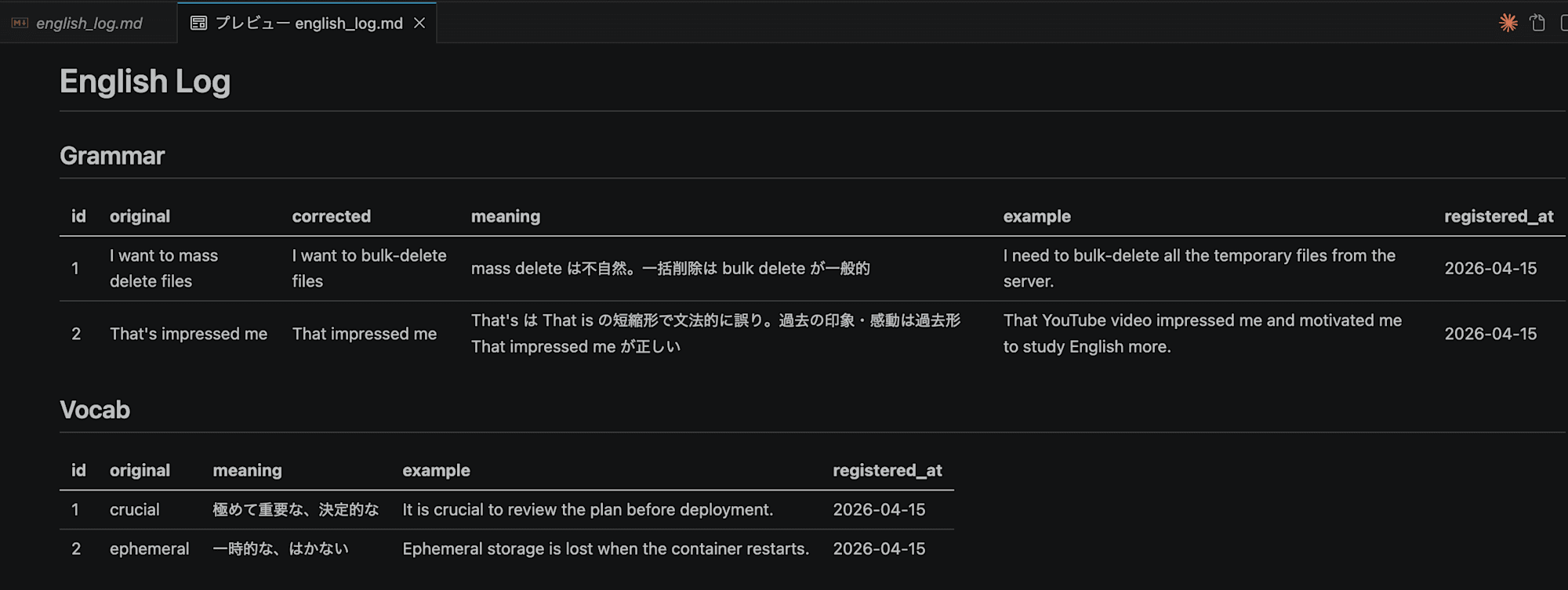Click the Ephemeral storage example sentence
Image resolution: width=1568 pixels, height=590 pixels.
(605, 548)
